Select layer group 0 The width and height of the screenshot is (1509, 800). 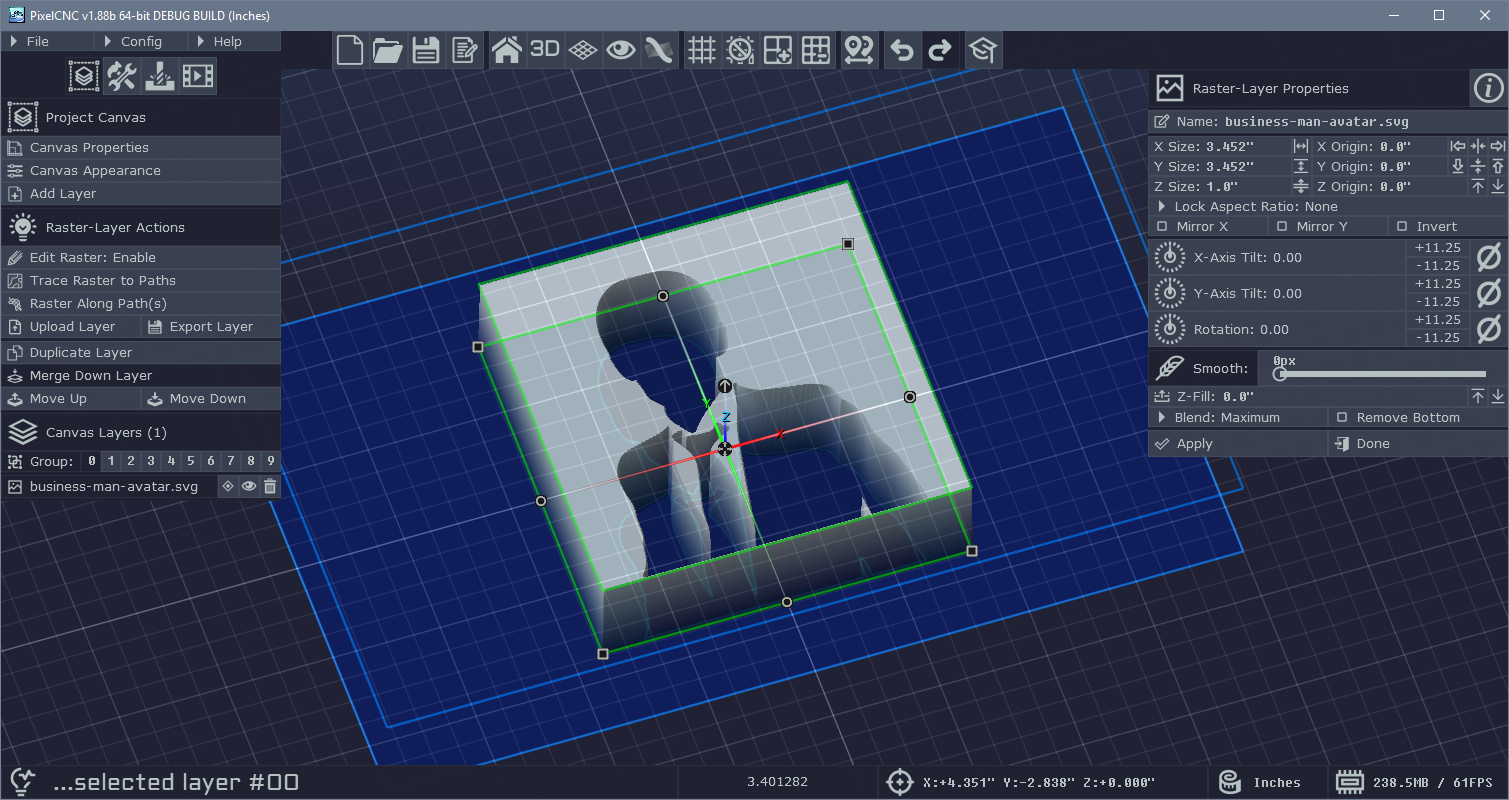click(92, 461)
